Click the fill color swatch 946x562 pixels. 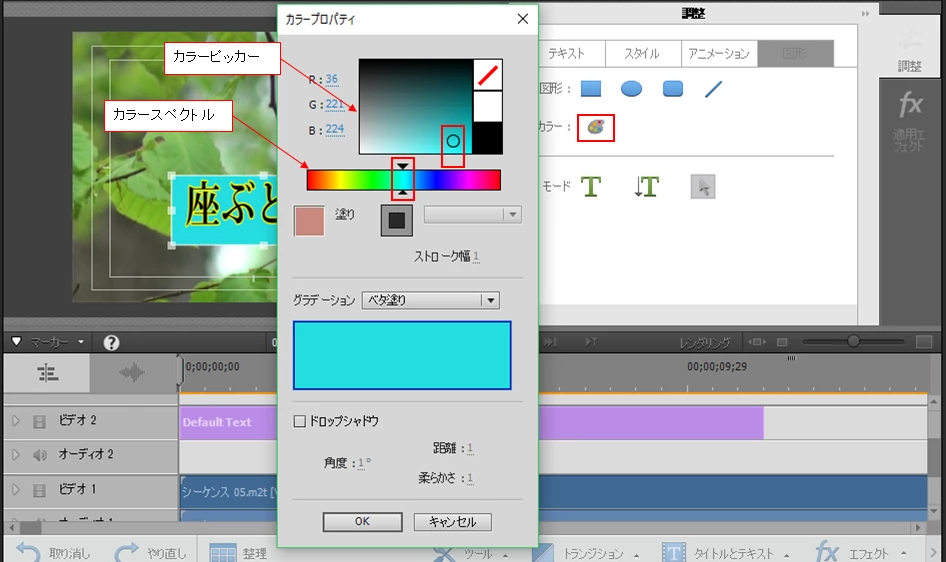(x=309, y=220)
